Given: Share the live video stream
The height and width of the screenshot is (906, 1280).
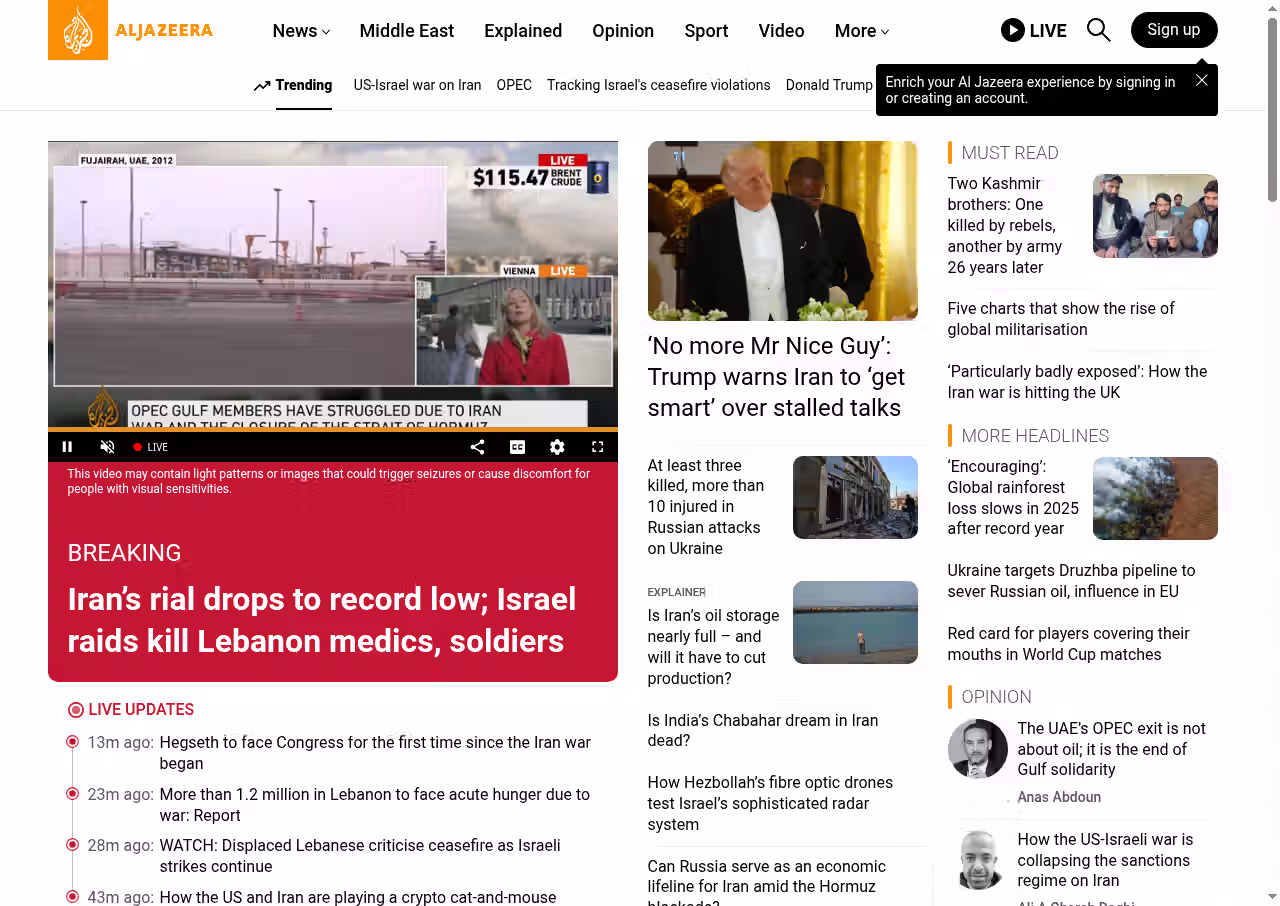Looking at the screenshot, I should pyautogui.click(x=477, y=447).
